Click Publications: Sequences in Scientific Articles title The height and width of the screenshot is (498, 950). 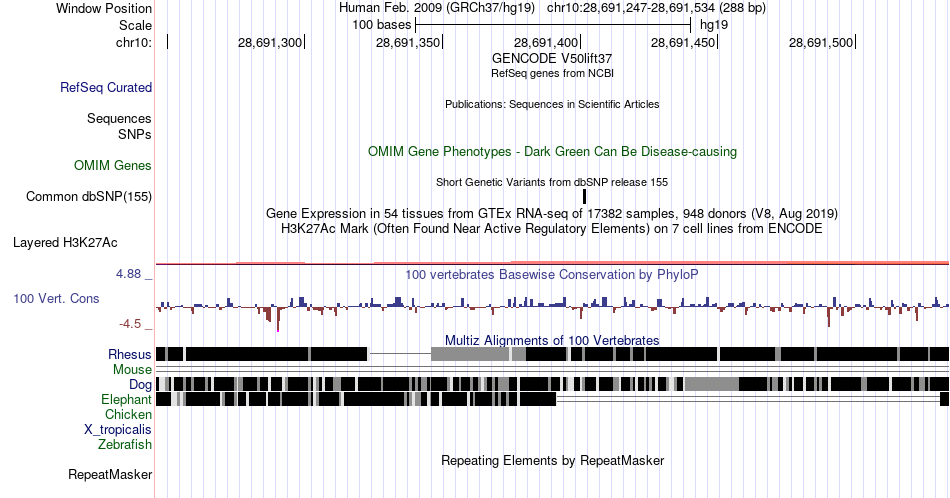pyautogui.click(x=552, y=104)
